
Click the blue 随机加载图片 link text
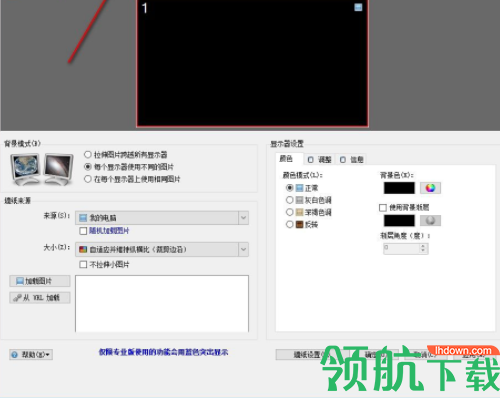109,231
